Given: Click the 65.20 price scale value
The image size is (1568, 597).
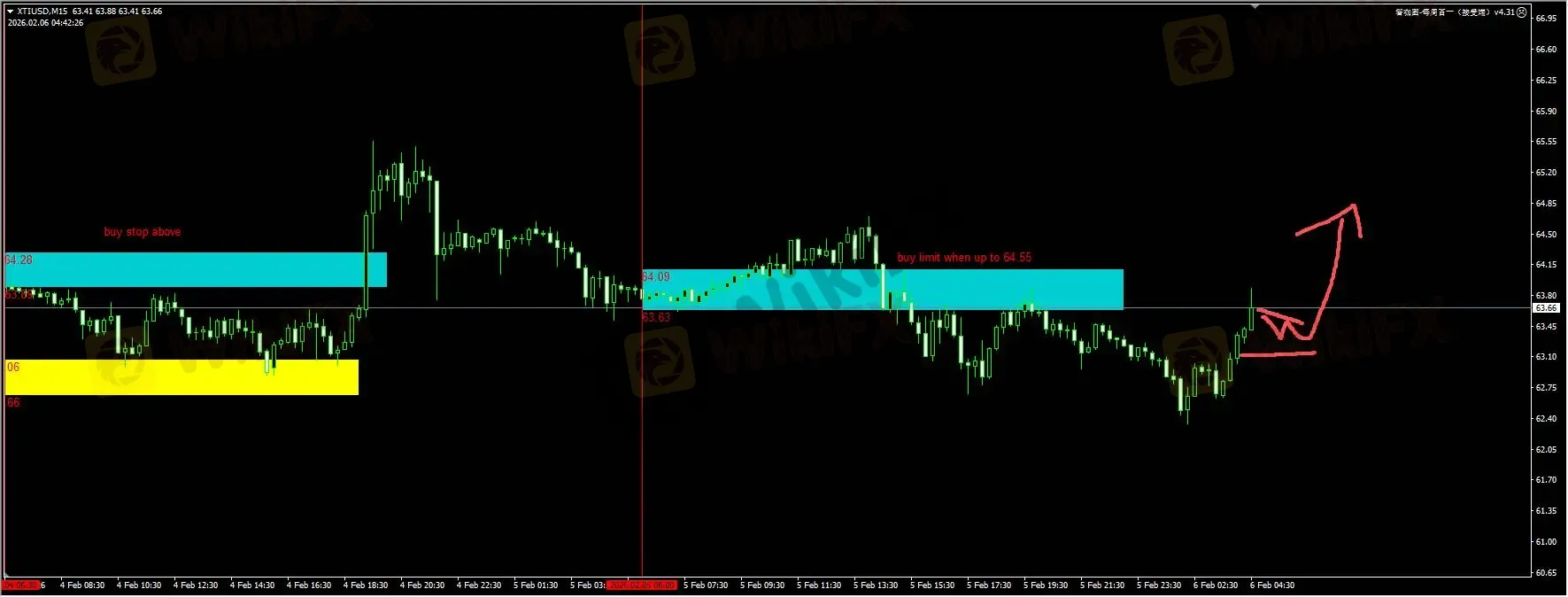Looking at the screenshot, I should coord(1546,173).
